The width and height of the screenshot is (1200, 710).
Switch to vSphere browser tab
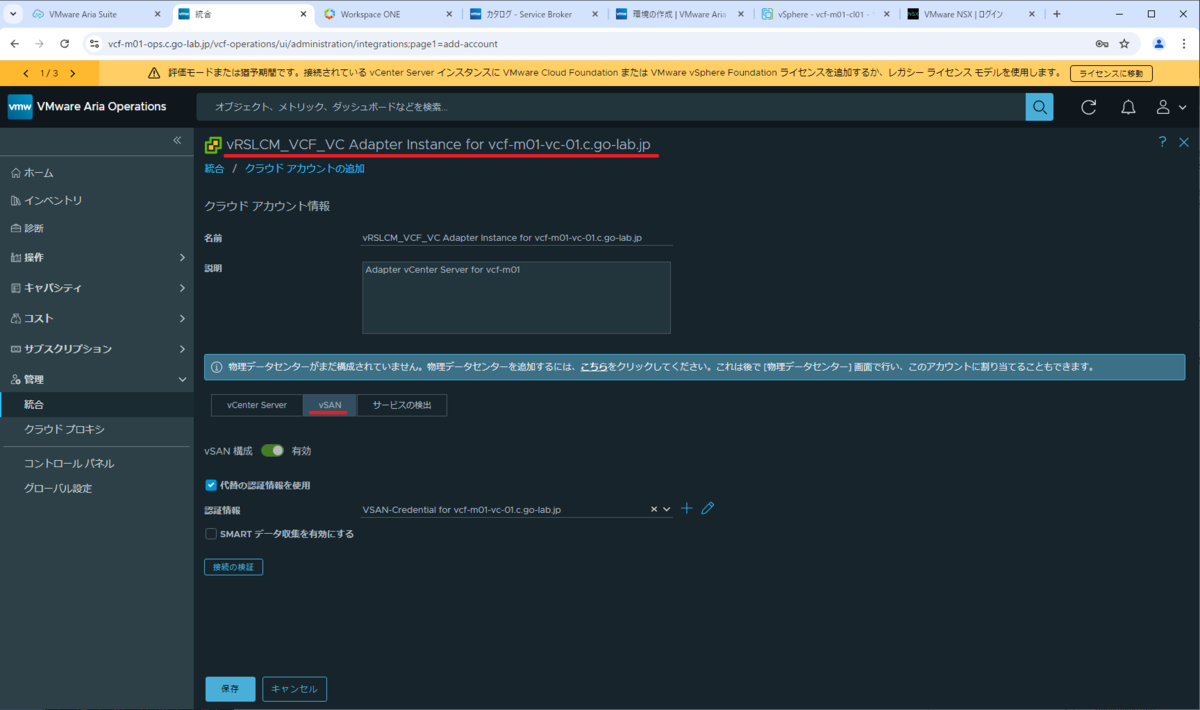pos(824,15)
